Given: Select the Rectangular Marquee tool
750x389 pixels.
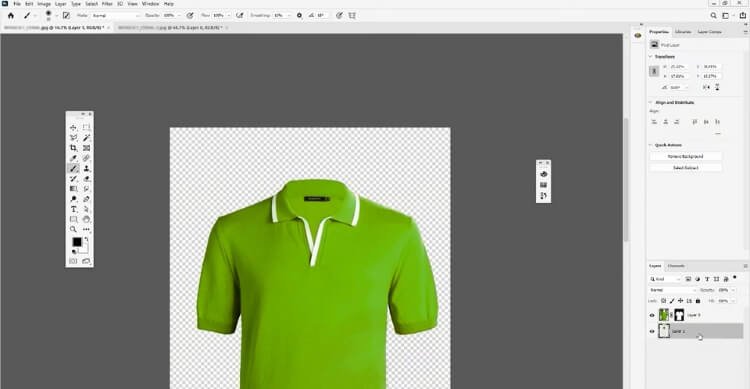Looking at the screenshot, I should (x=86, y=127).
